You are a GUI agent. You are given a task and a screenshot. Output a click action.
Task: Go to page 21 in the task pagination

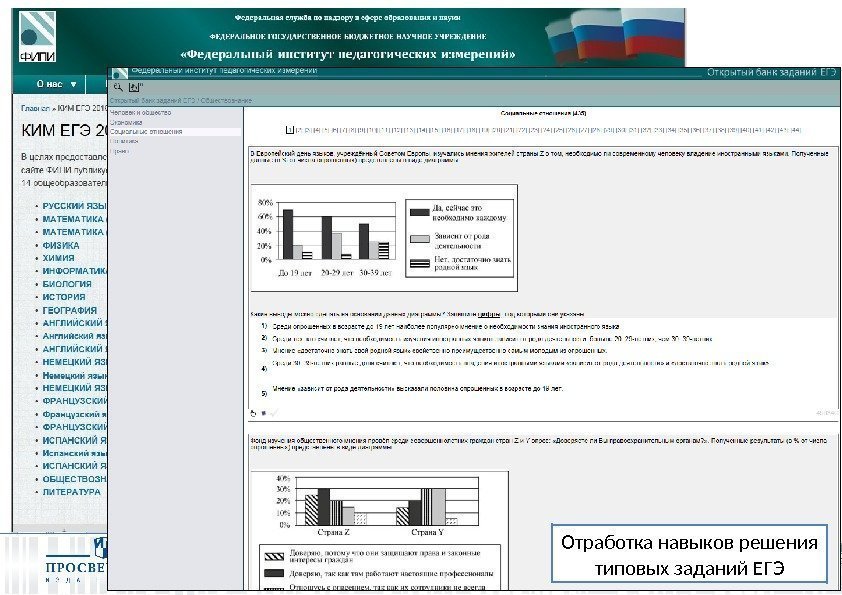(x=508, y=130)
